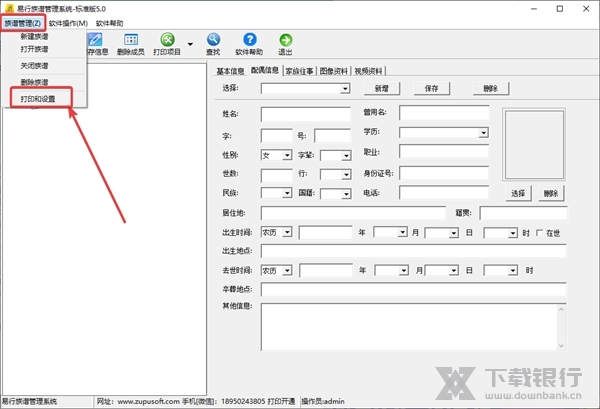The width and height of the screenshot is (600, 409).
Task: Click the 删除 button beside 保存
Action: (491, 88)
